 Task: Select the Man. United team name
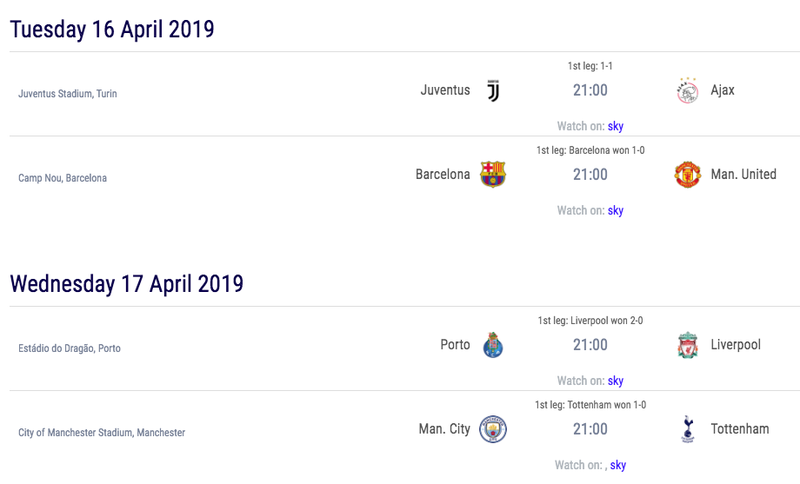click(x=743, y=174)
